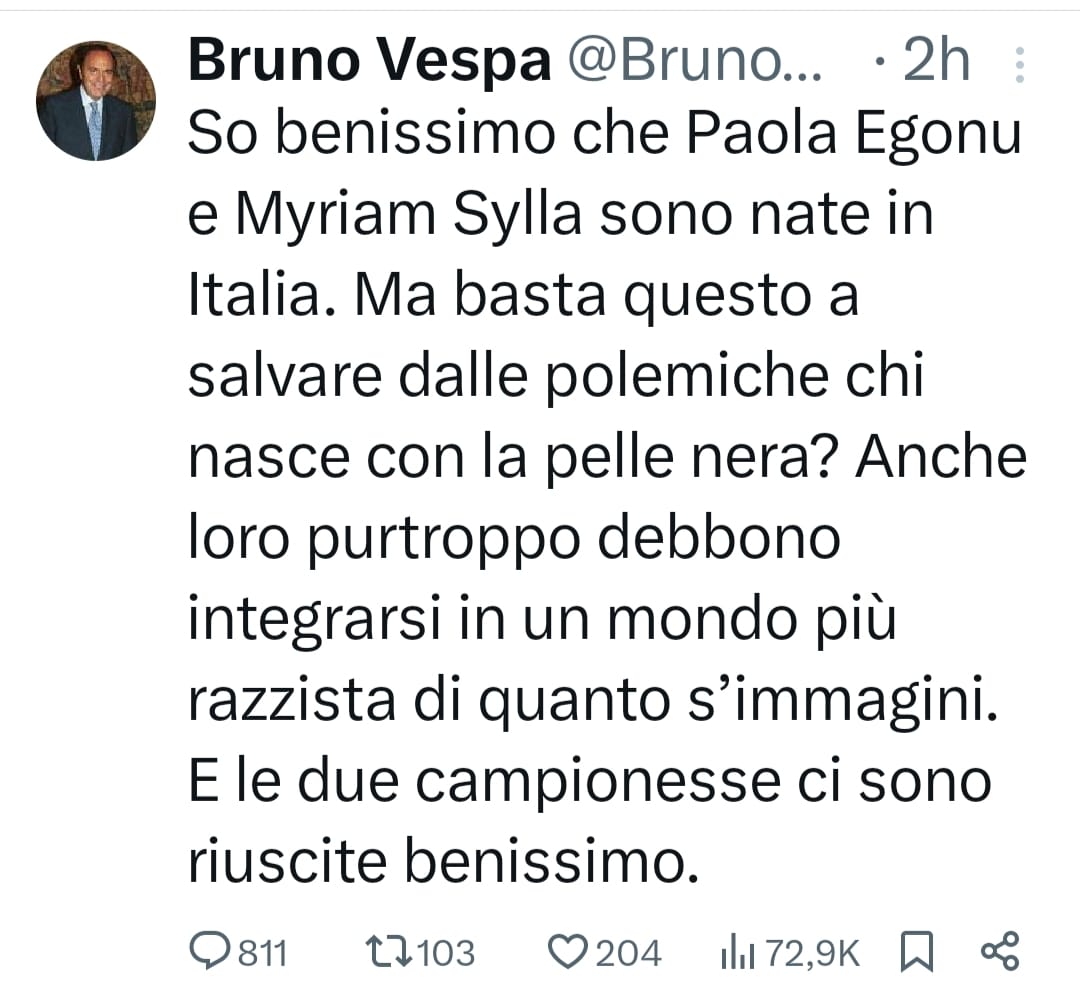
Task: Like the tweet with the heart icon
Action: point(570,952)
